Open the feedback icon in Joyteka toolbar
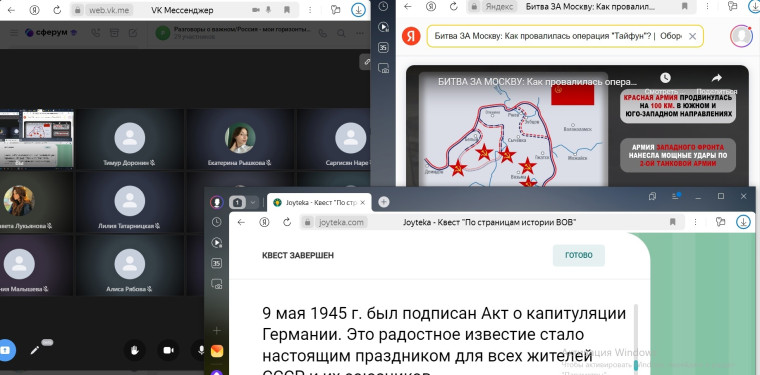The width and height of the screenshot is (760, 375). pyautogui.click(x=721, y=222)
